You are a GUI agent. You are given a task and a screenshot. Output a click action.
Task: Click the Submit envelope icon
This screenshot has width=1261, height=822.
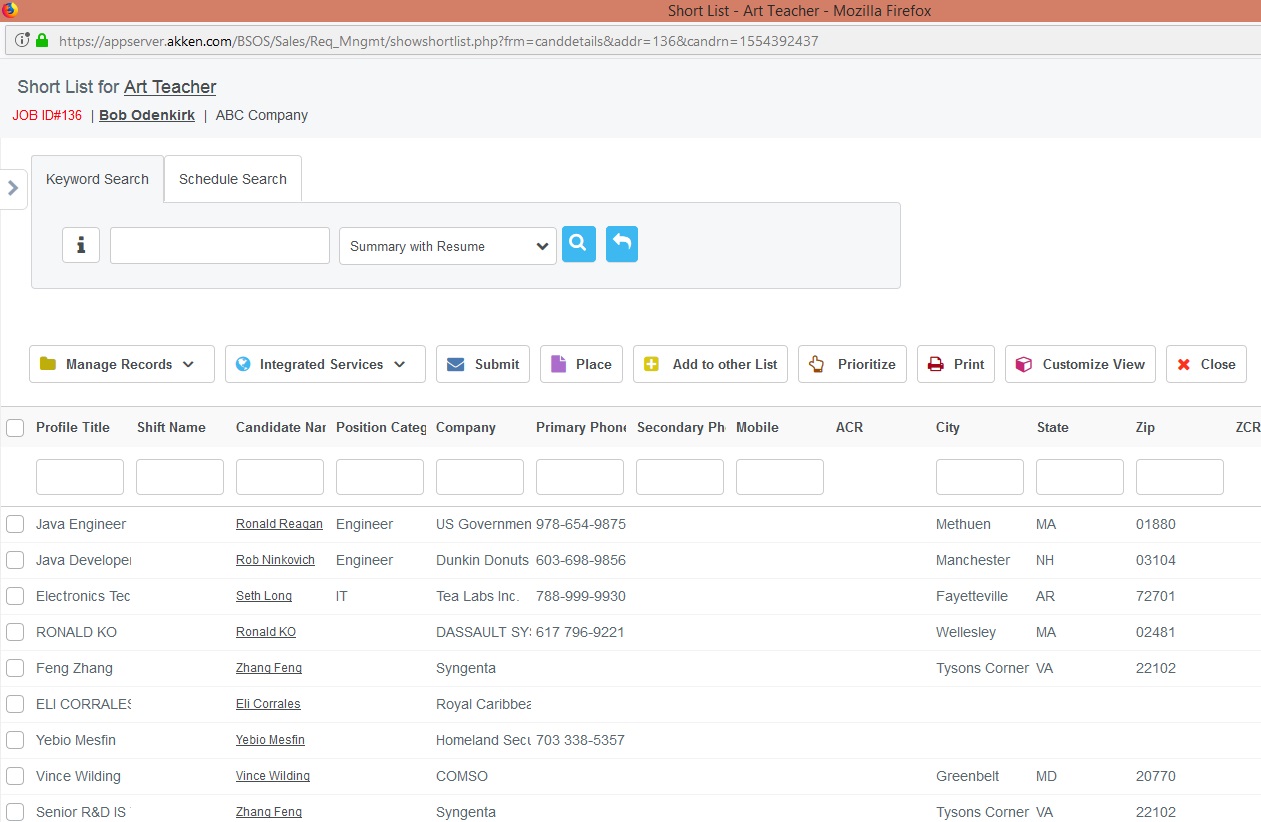click(455, 364)
